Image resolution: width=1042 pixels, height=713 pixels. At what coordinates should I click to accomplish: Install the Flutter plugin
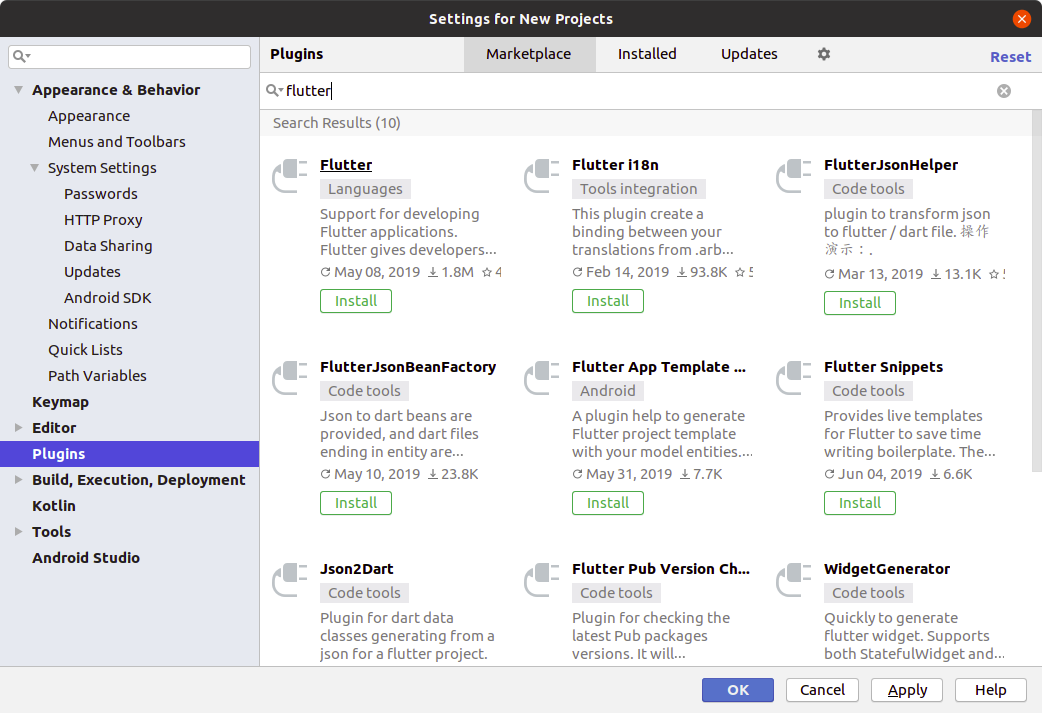click(355, 300)
